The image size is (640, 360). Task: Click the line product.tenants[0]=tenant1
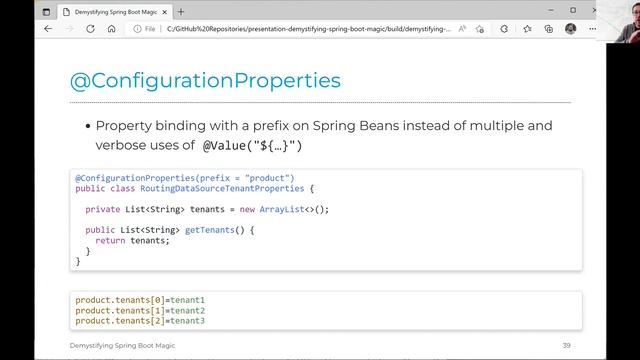[x=140, y=300]
